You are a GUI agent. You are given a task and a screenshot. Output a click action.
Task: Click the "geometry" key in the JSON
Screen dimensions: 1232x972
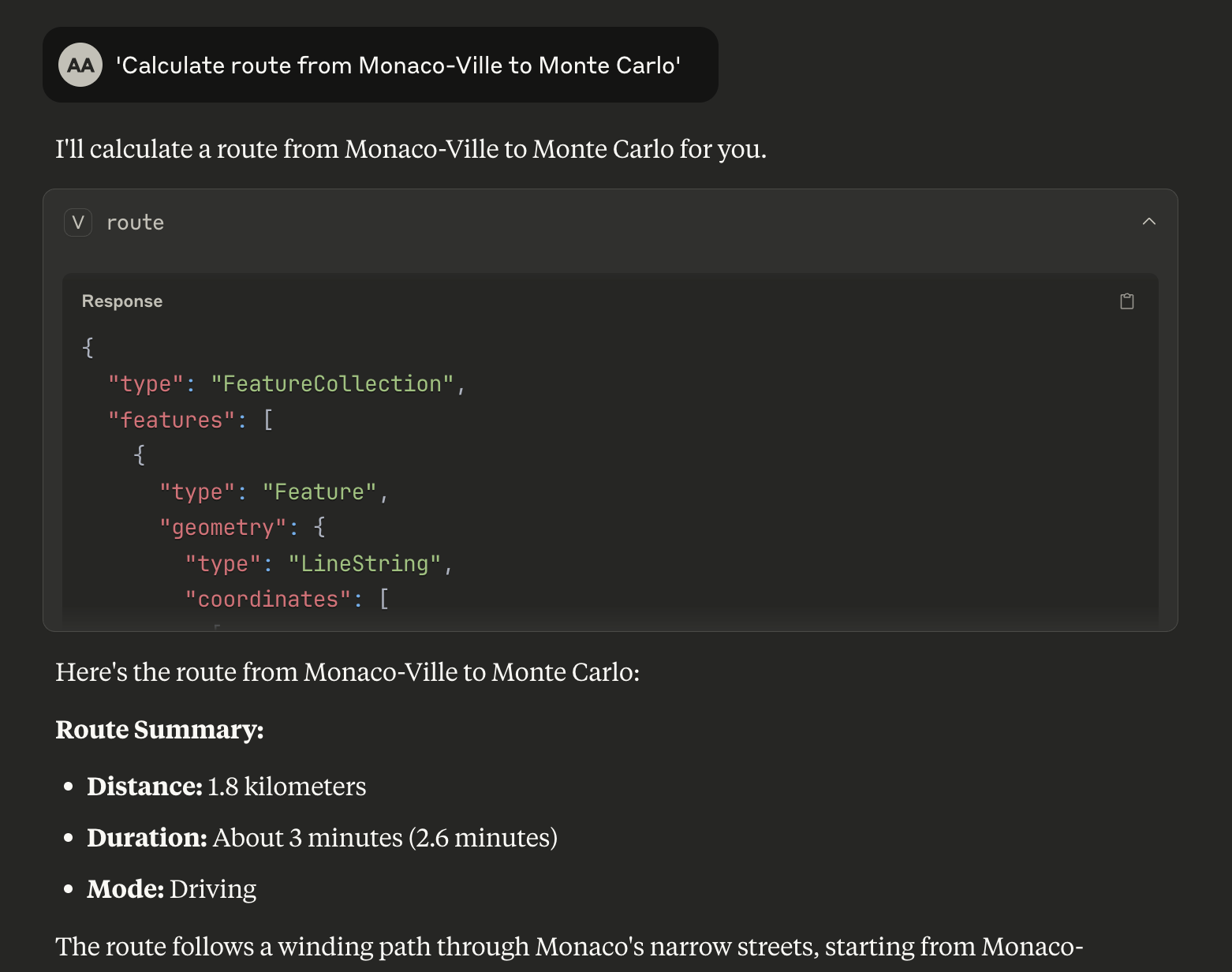click(223, 528)
